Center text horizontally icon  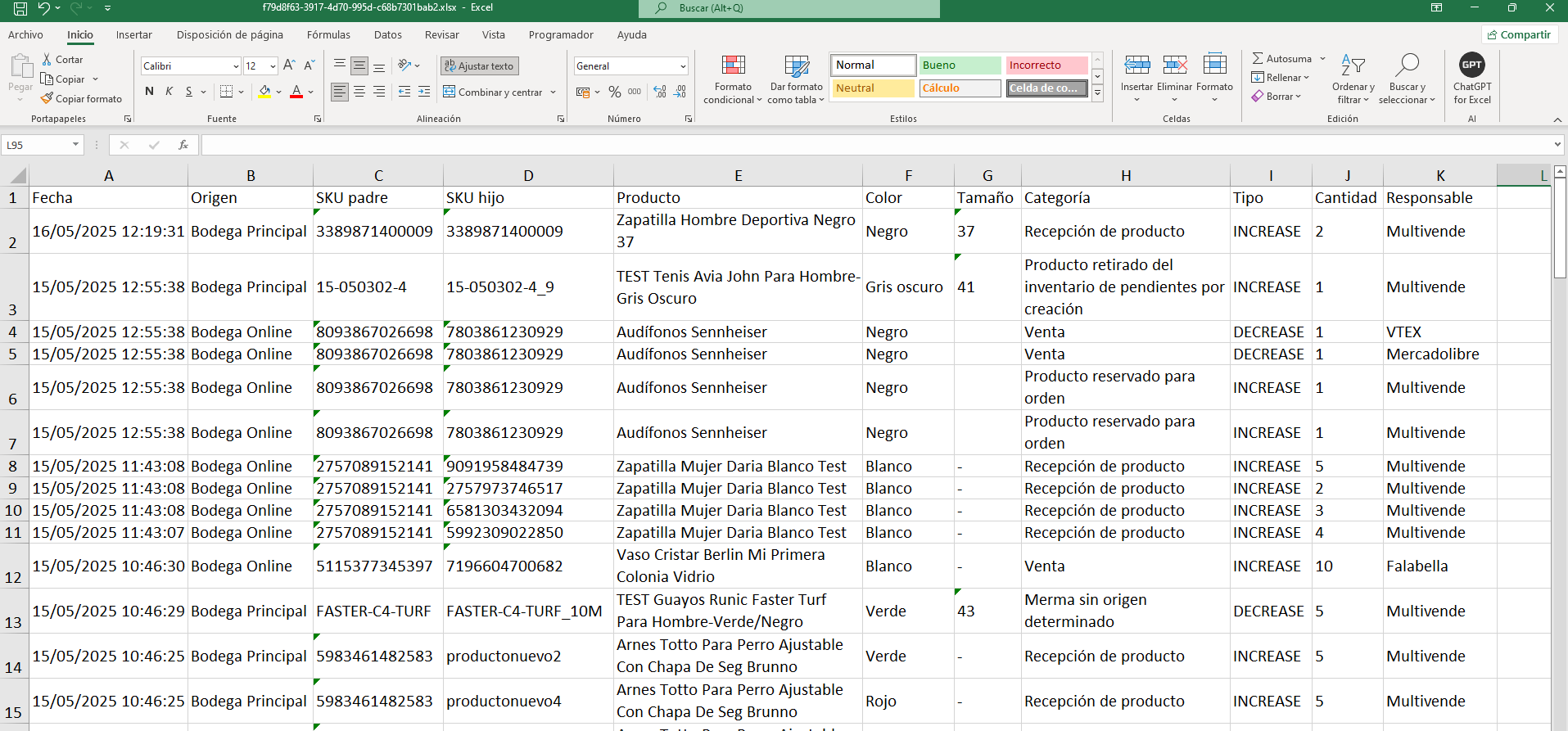(359, 92)
